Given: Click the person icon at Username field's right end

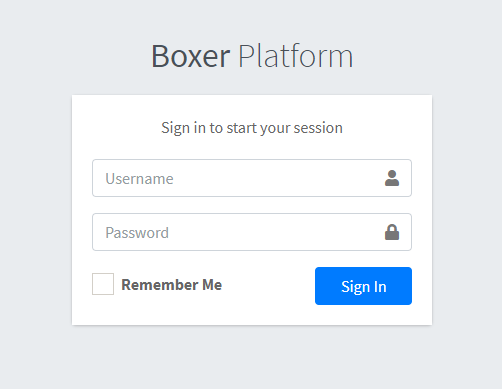Looking at the screenshot, I should tap(392, 178).
